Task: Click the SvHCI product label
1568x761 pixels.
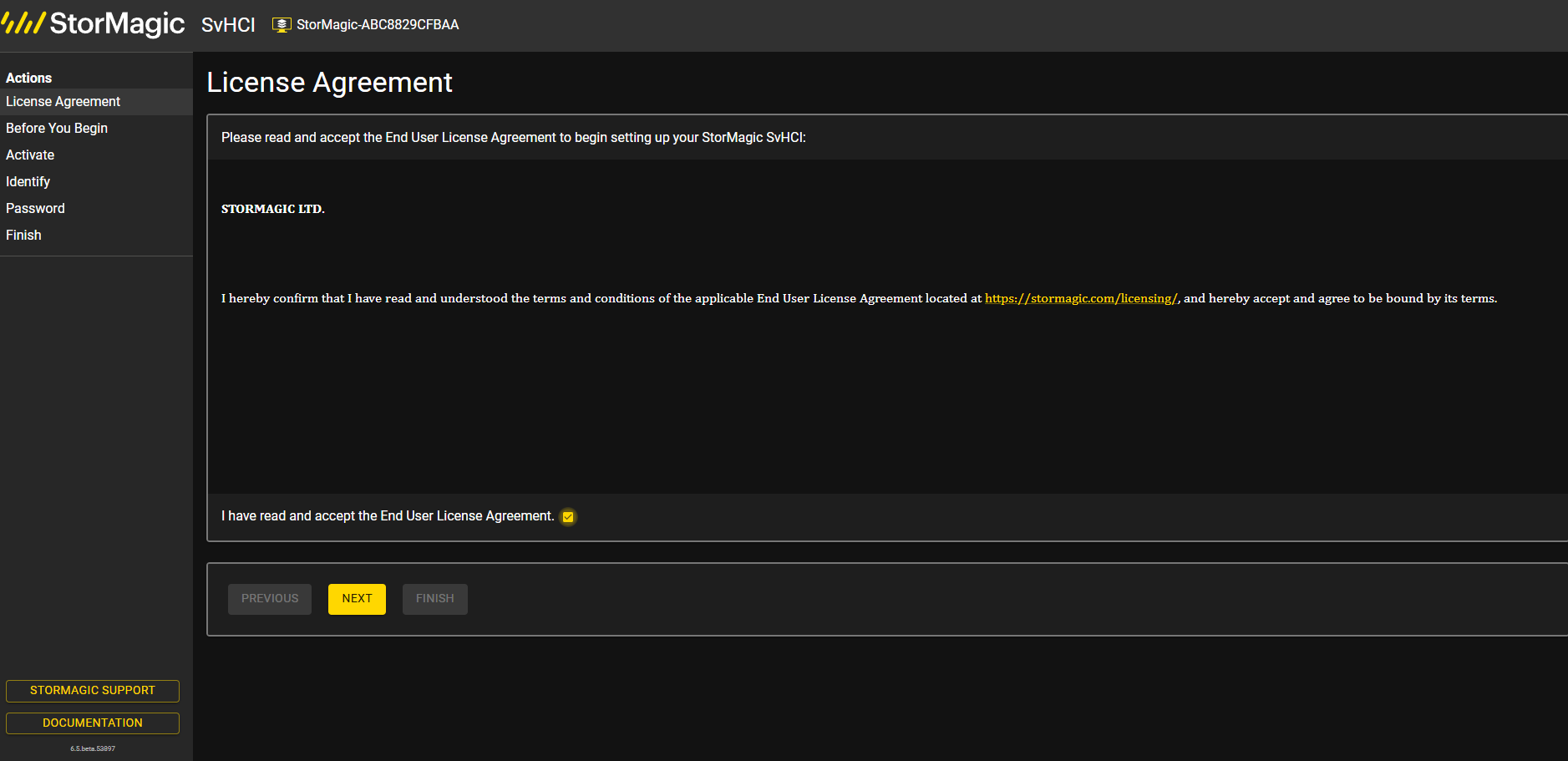Action: coord(228,25)
